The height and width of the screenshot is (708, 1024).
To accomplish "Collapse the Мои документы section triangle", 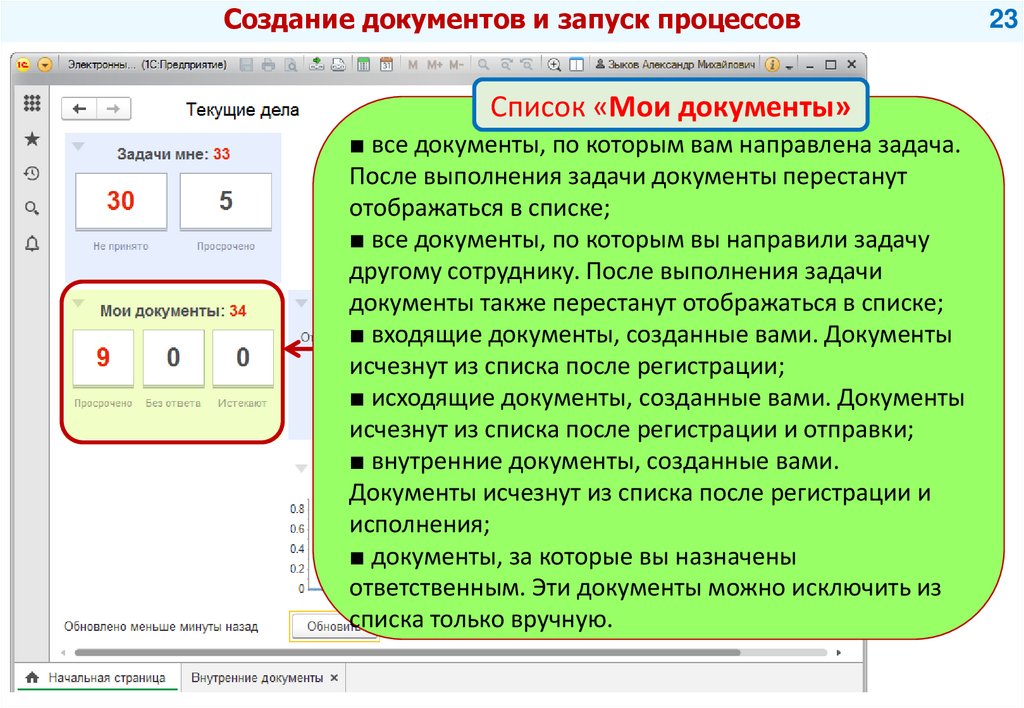I will 78,303.
